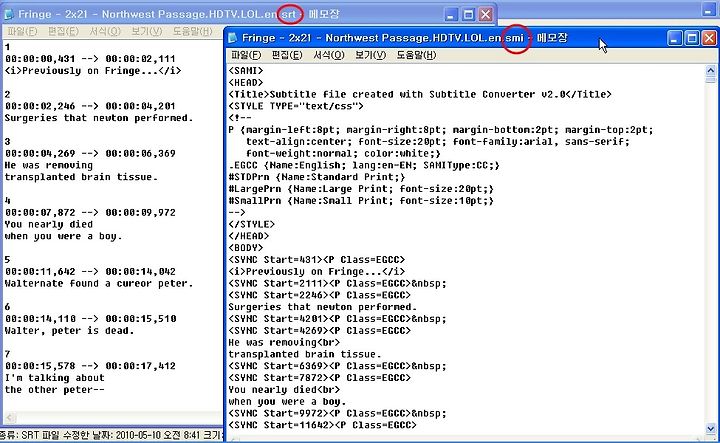Open 도움말(H) menu in the smi Notepad window
The width and height of the screenshot is (720, 443).
[x=416, y=55]
